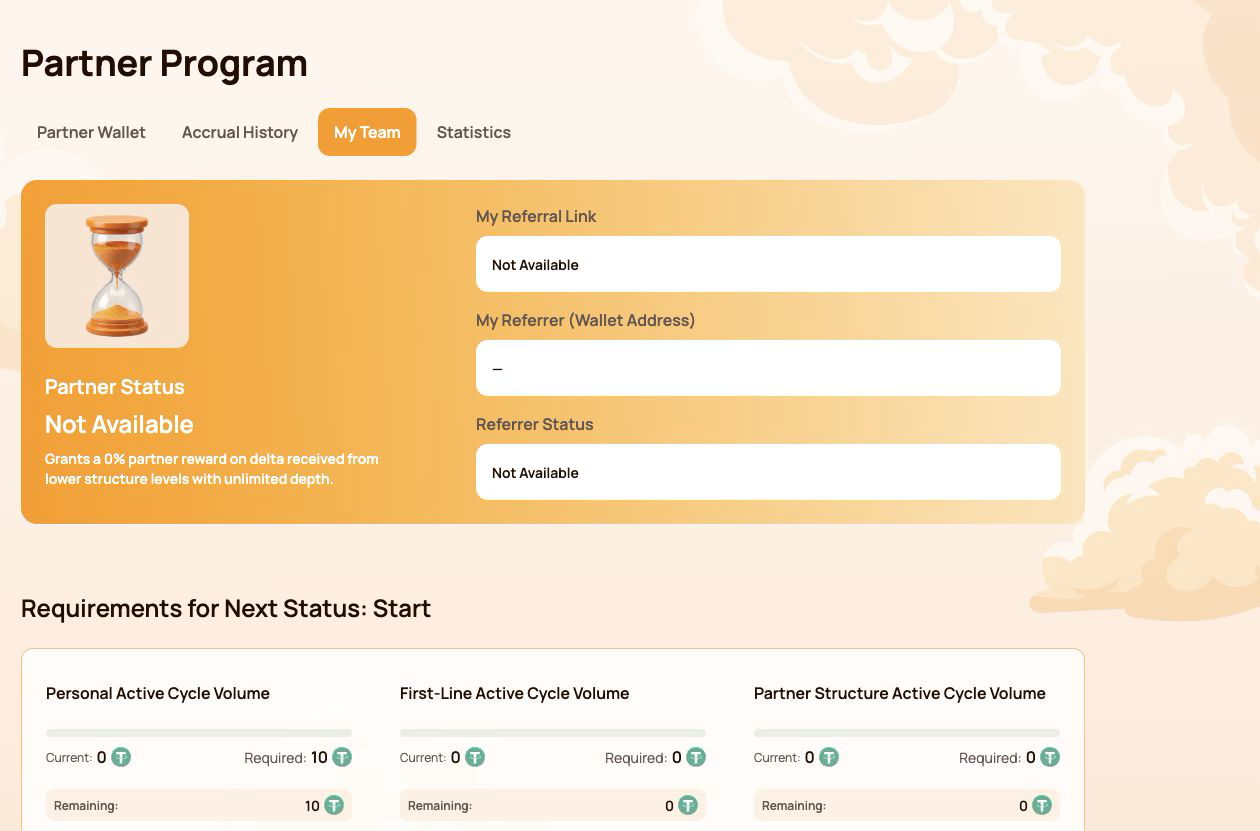Click the 0% partner reward description text
This screenshot has height=831, width=1260.
(x=212, y=469)
